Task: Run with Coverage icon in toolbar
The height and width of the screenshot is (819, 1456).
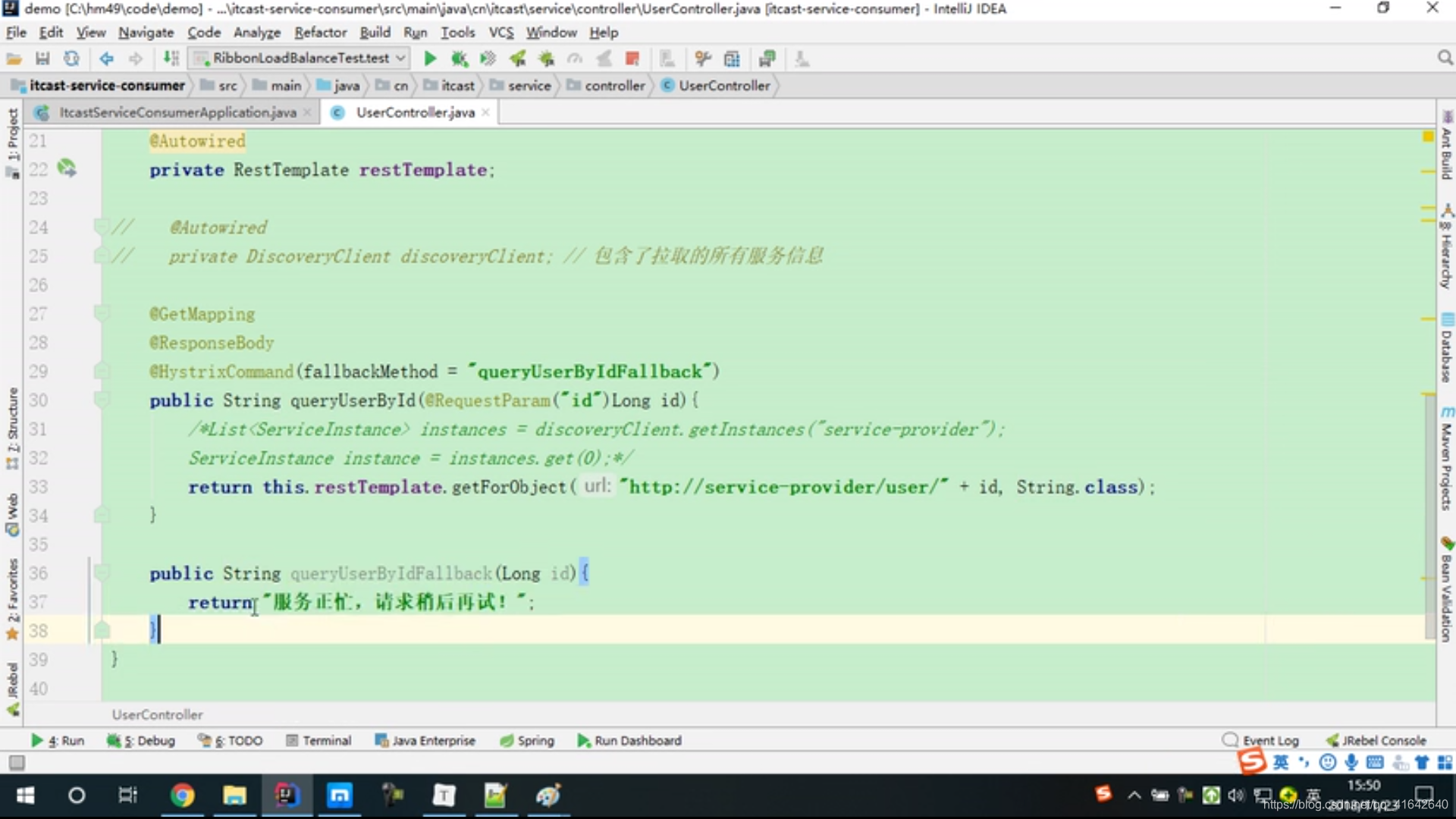Action: tap(488, 58)
